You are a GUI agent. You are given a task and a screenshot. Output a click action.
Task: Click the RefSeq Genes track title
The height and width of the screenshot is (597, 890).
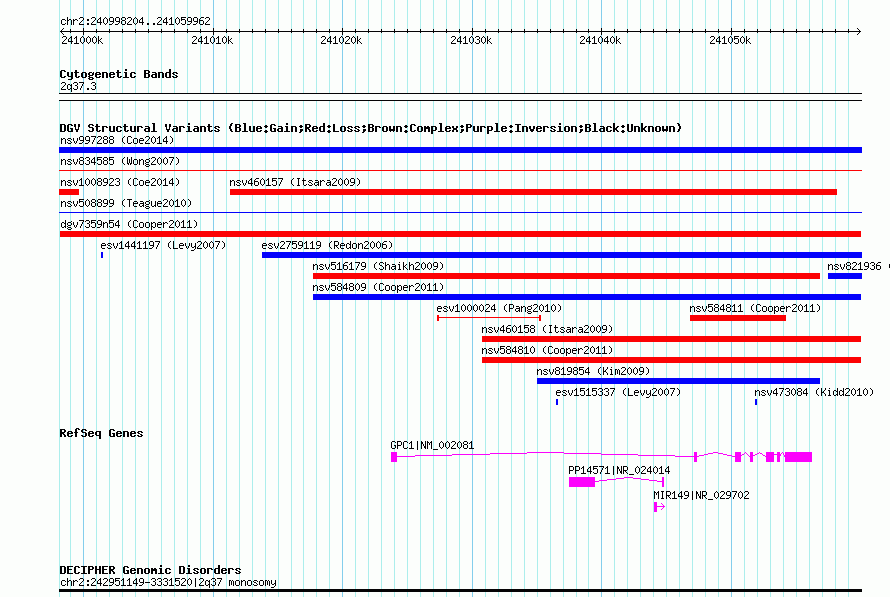(x=101, y=433)
